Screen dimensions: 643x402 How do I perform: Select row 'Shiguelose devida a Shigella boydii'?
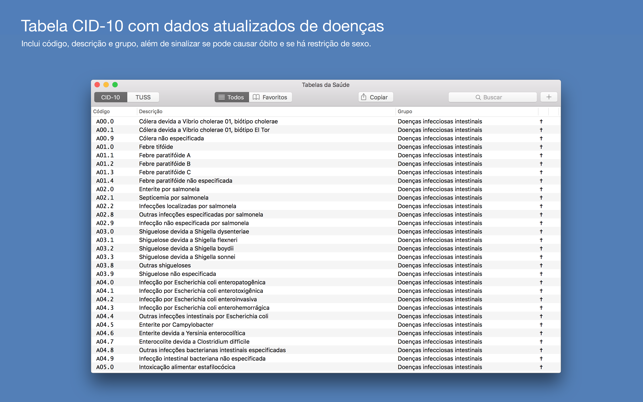pyautogui.click(x=326, y=249)
